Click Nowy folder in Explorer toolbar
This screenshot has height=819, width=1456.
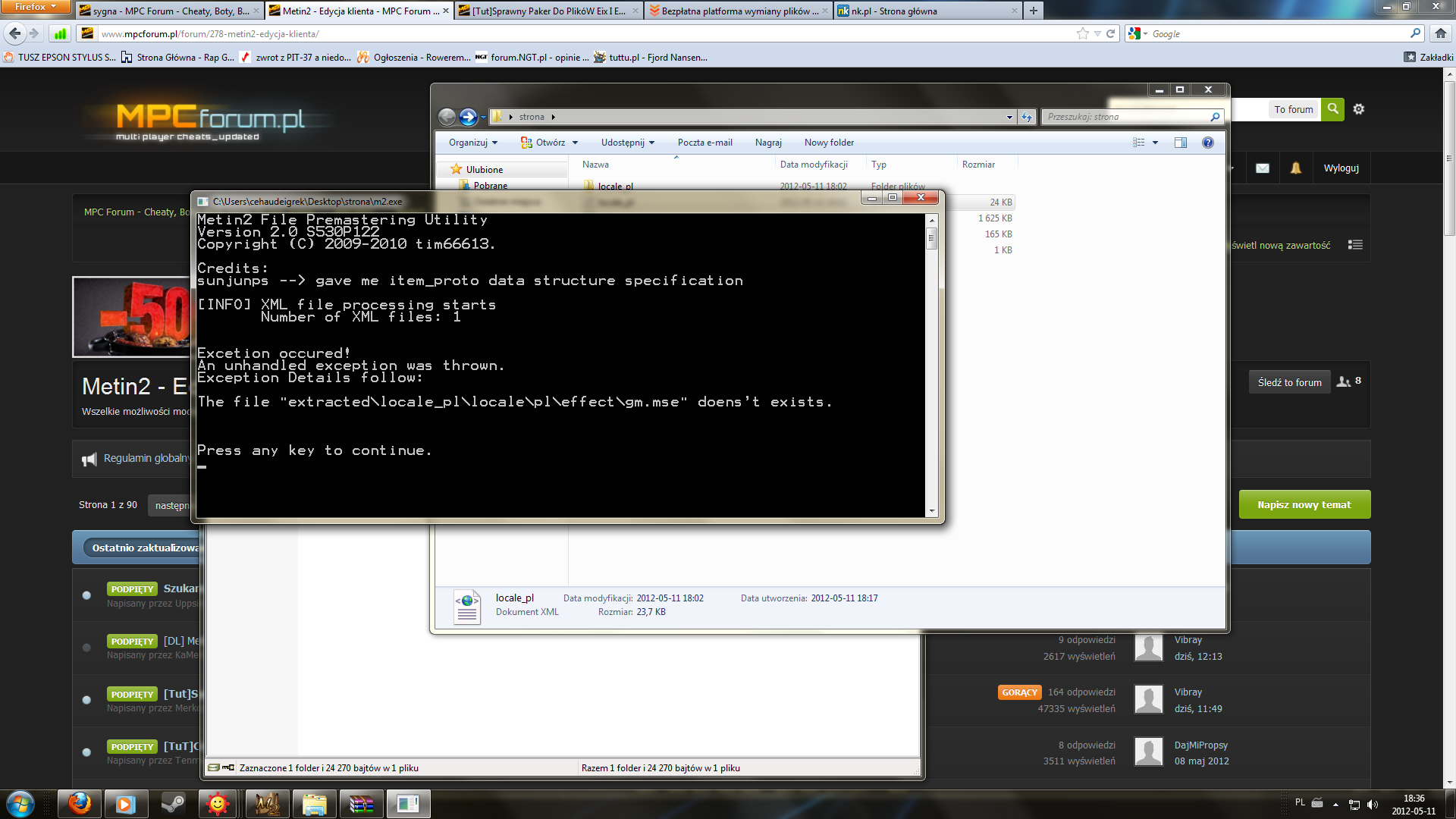tap(829, 143)
